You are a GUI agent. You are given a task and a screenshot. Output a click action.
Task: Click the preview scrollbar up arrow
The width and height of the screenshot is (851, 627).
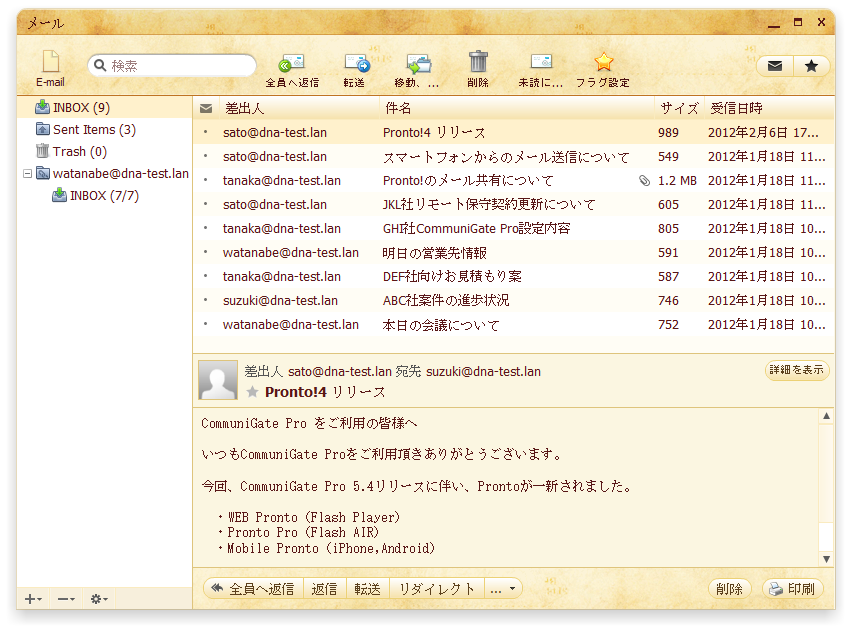(826, 416)
